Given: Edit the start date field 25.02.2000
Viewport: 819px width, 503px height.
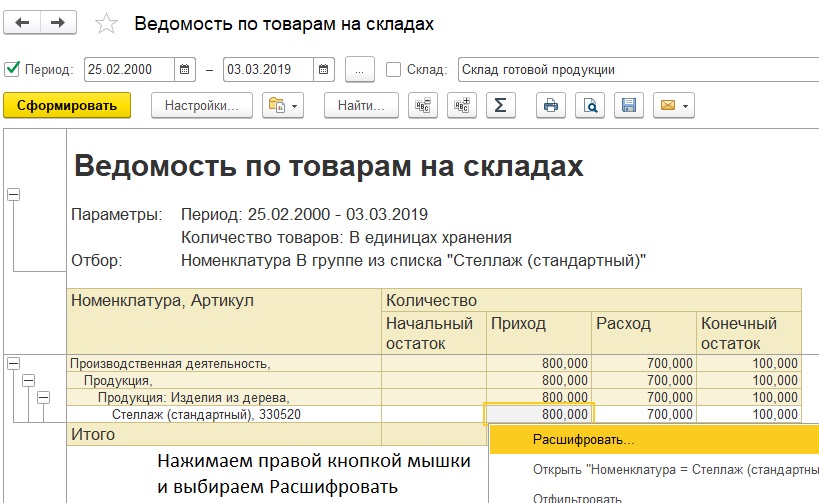Looking at the screenshot, I should pos(129,69).
